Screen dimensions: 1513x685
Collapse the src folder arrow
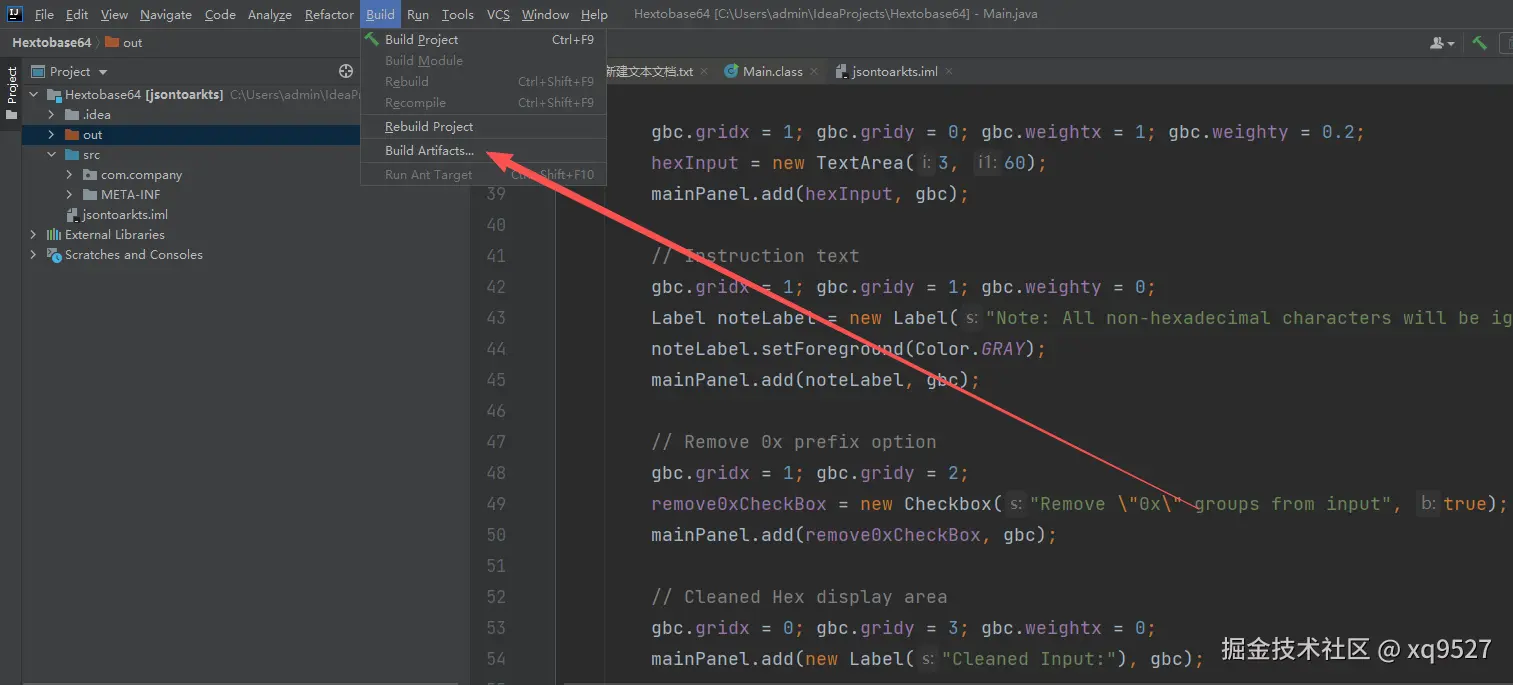tap(52, 154)
